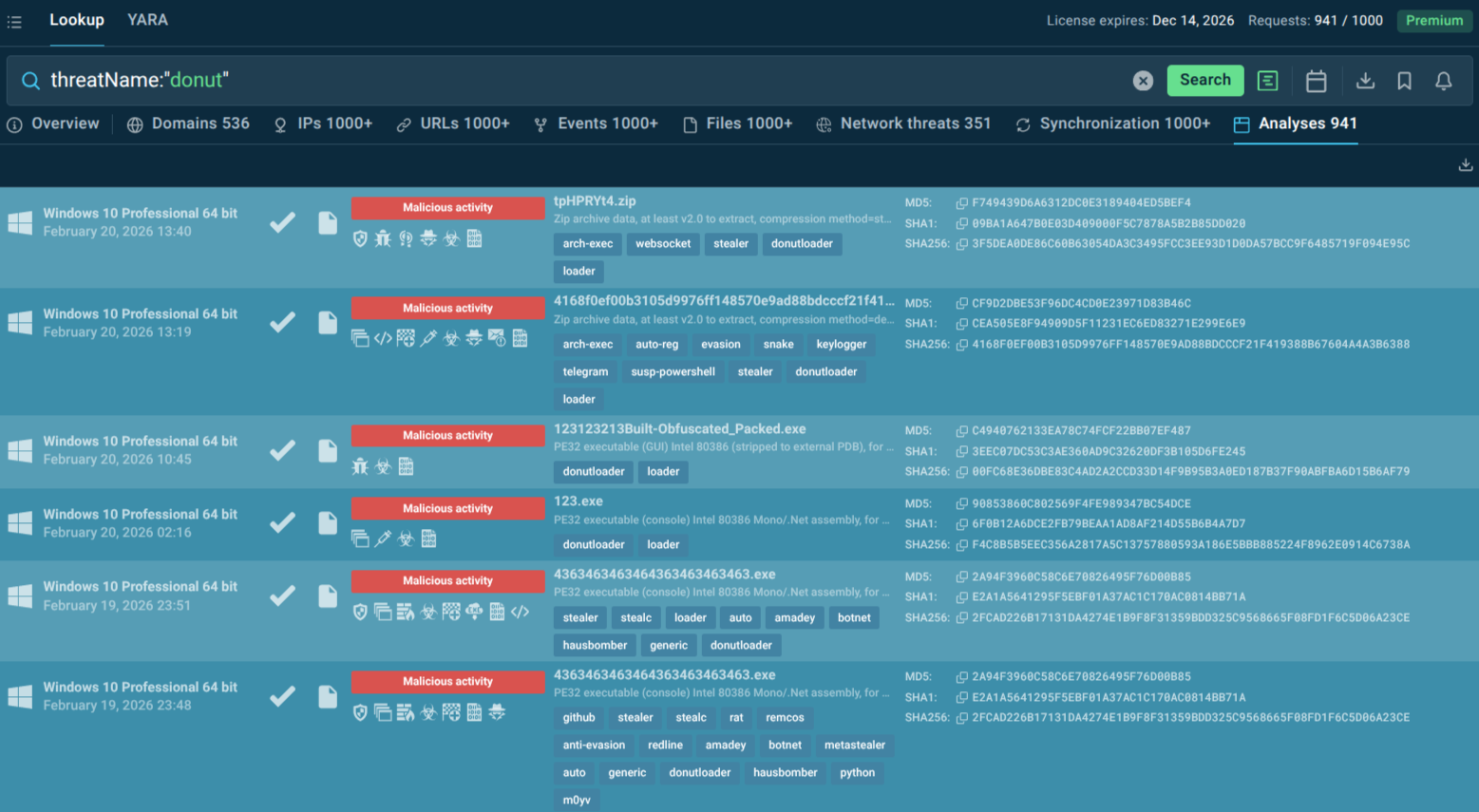Click the download icon in the search bar
This screenshot has width=1479, height=812.
pyautogui.click(x=1365, y=81)
